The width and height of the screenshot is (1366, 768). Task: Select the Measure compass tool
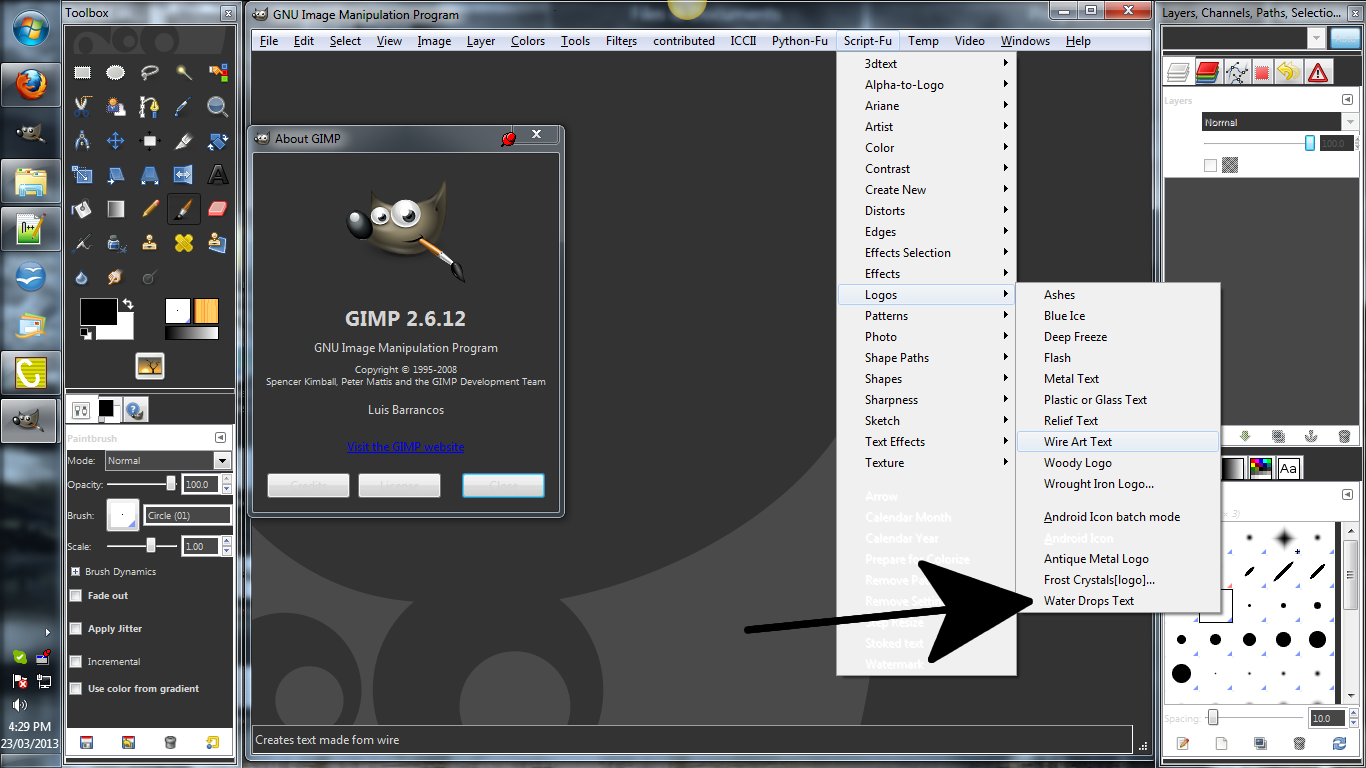[82, 140]
